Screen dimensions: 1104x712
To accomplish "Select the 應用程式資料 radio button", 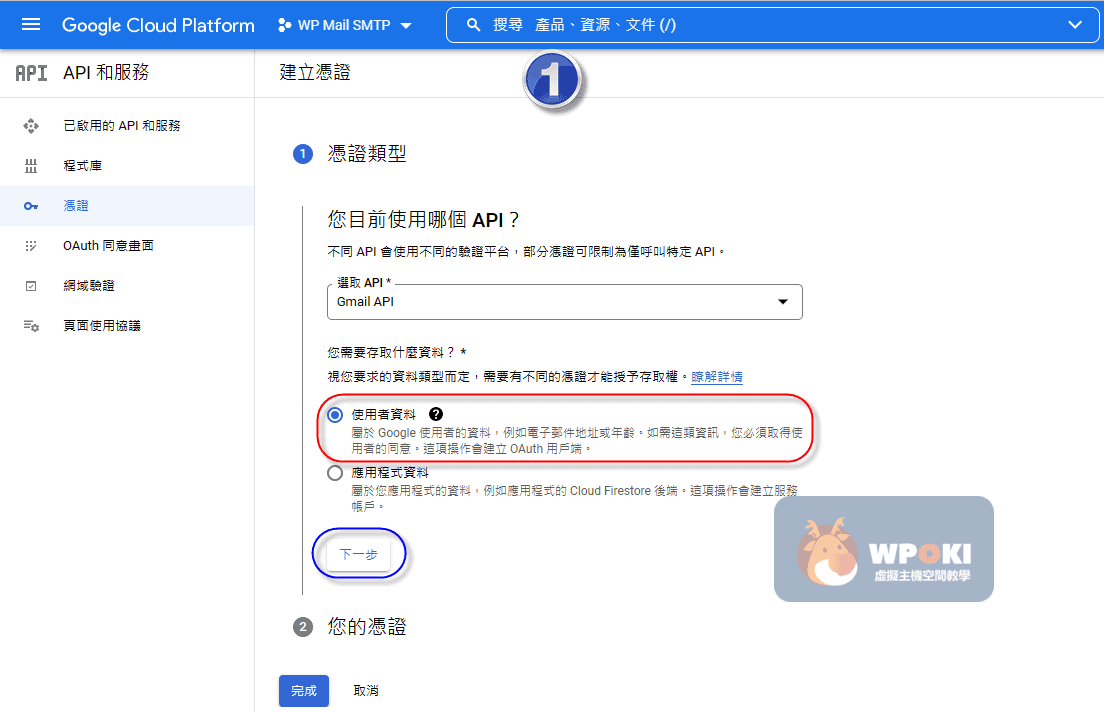I will [x=335, y=473].
